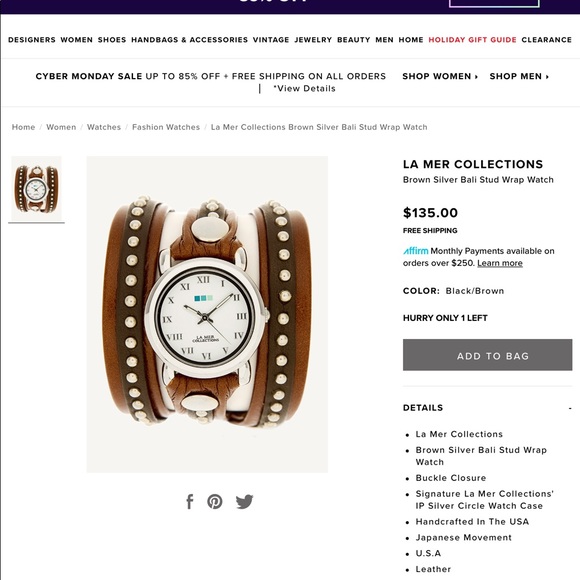Image resolution: width=580 pixels, height=580 pixels.
Task: Open the Jewelry menu
Action: (x=313, y=40)
